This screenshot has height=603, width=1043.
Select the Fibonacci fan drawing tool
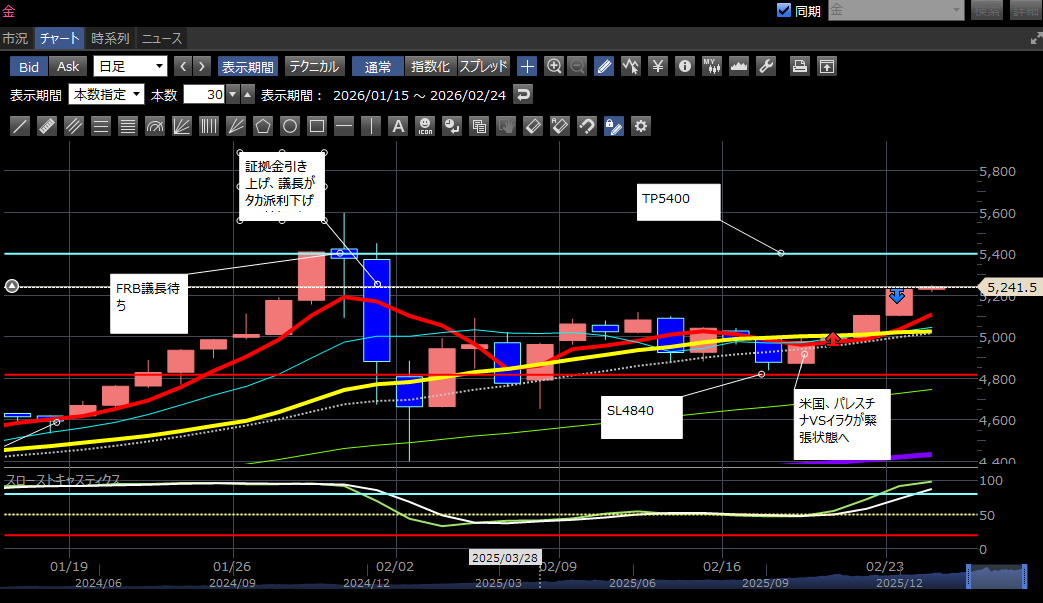click(182, 126)
